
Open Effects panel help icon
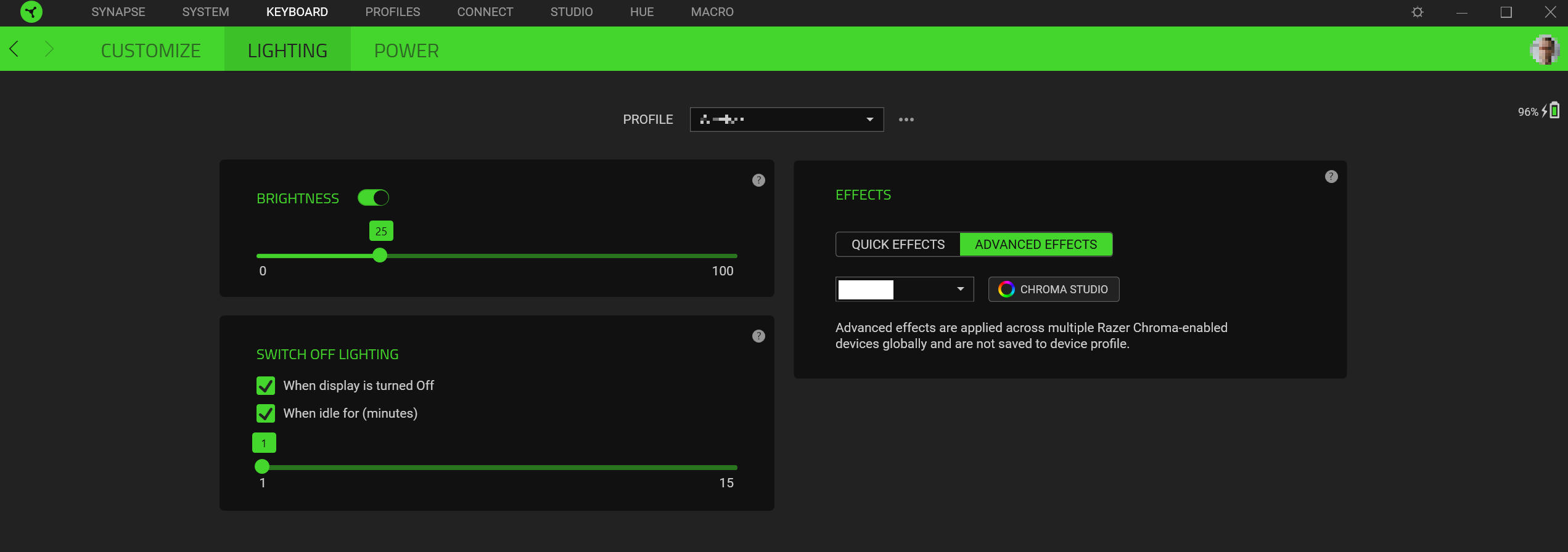click(1331, 177)
